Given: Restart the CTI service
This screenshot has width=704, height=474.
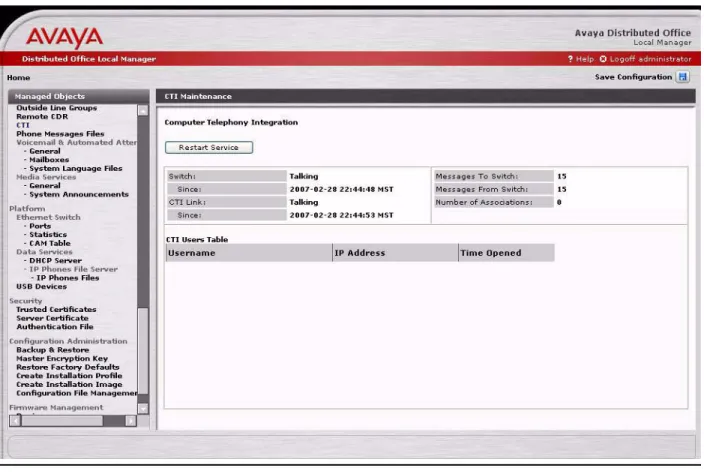Looking at the screenshot, I should pyautogui.click(x=209, y=147).
